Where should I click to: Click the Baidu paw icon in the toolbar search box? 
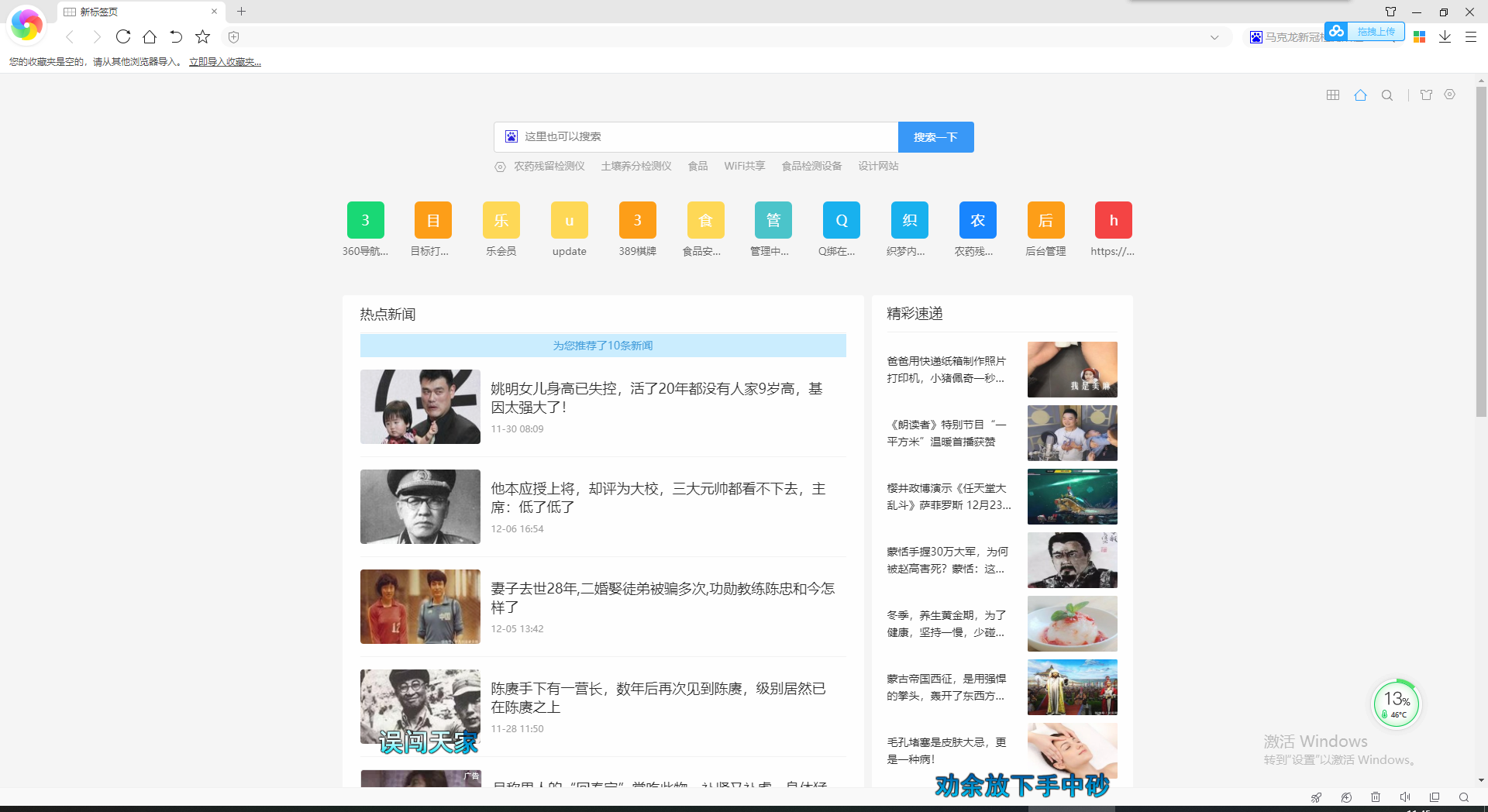click(1256, 37)
